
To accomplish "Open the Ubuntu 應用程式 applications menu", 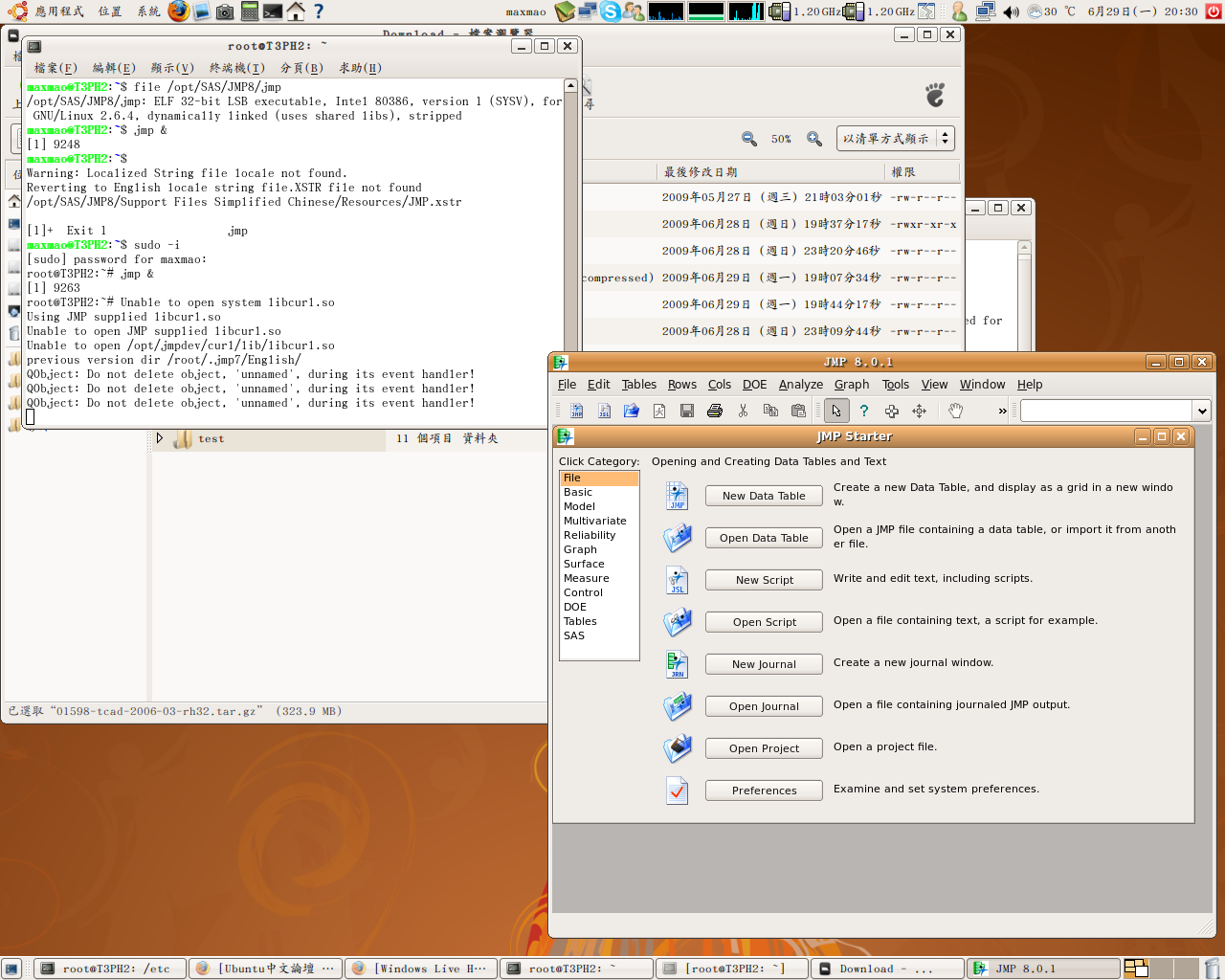I will (59, 11).
